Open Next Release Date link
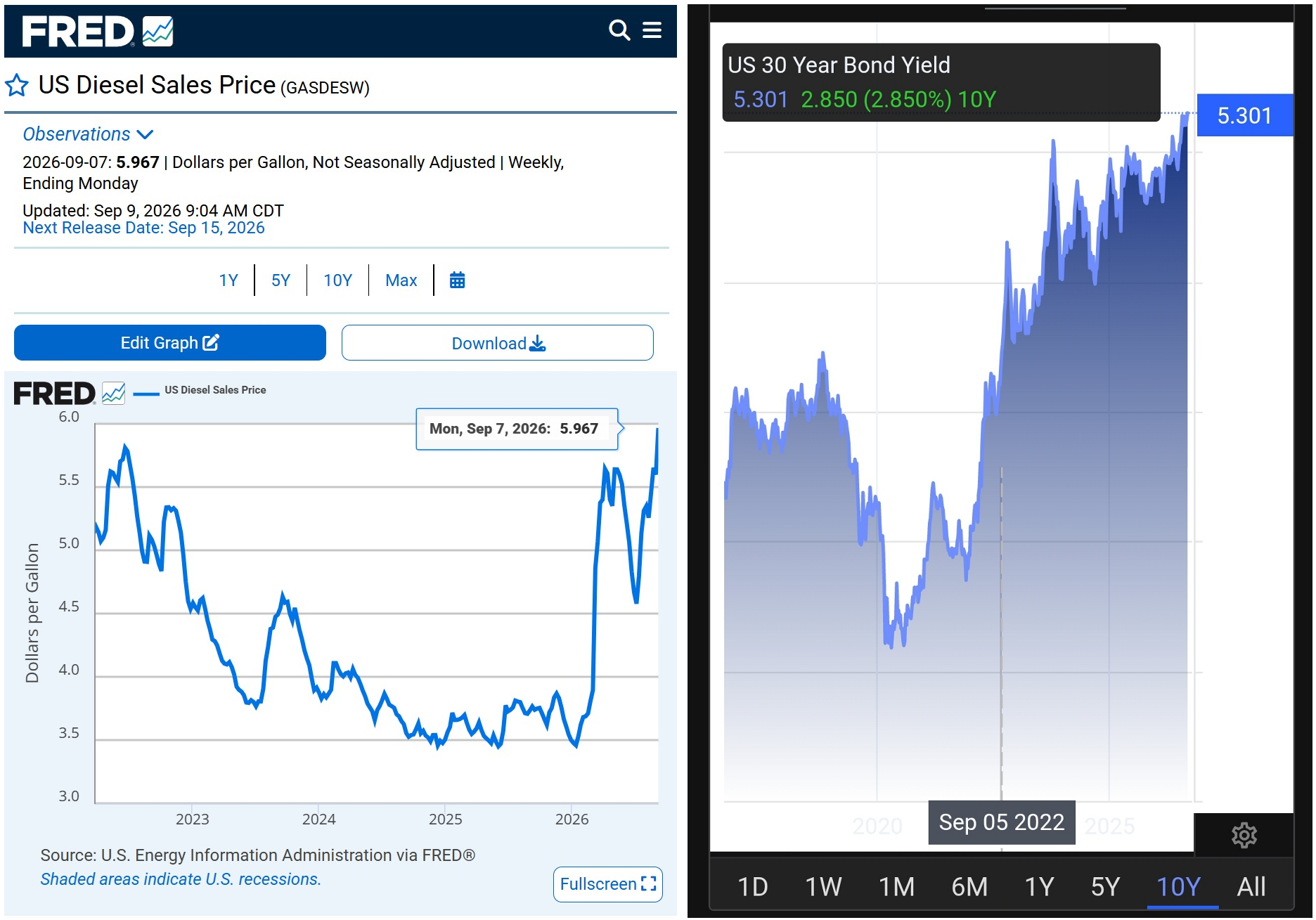The image size is (1316, 920). 143,228
